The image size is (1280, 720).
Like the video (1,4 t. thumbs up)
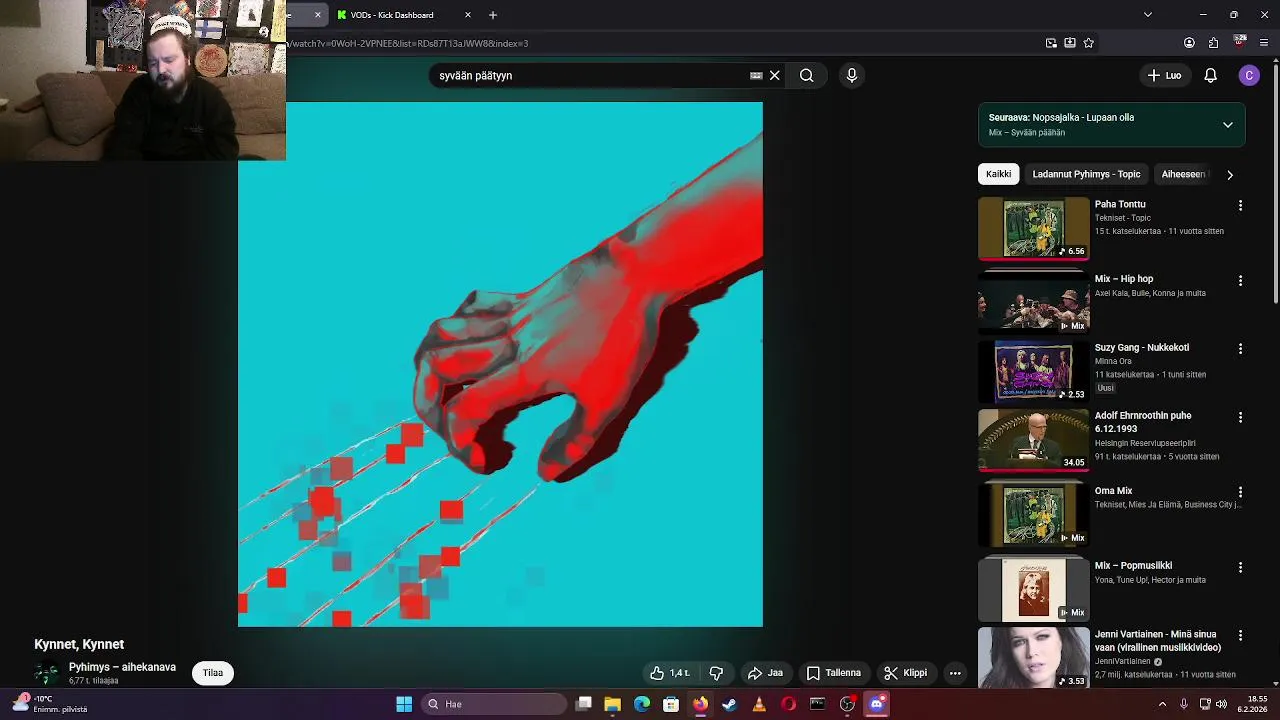click(x=670, y=673)
